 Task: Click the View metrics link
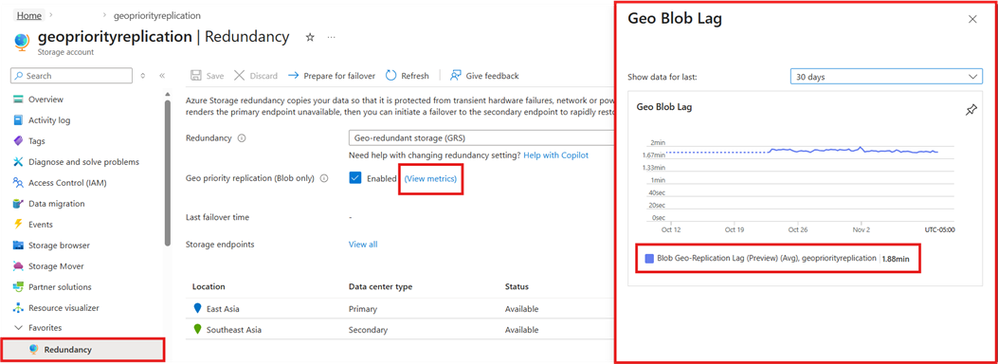(x=431, y=179)
